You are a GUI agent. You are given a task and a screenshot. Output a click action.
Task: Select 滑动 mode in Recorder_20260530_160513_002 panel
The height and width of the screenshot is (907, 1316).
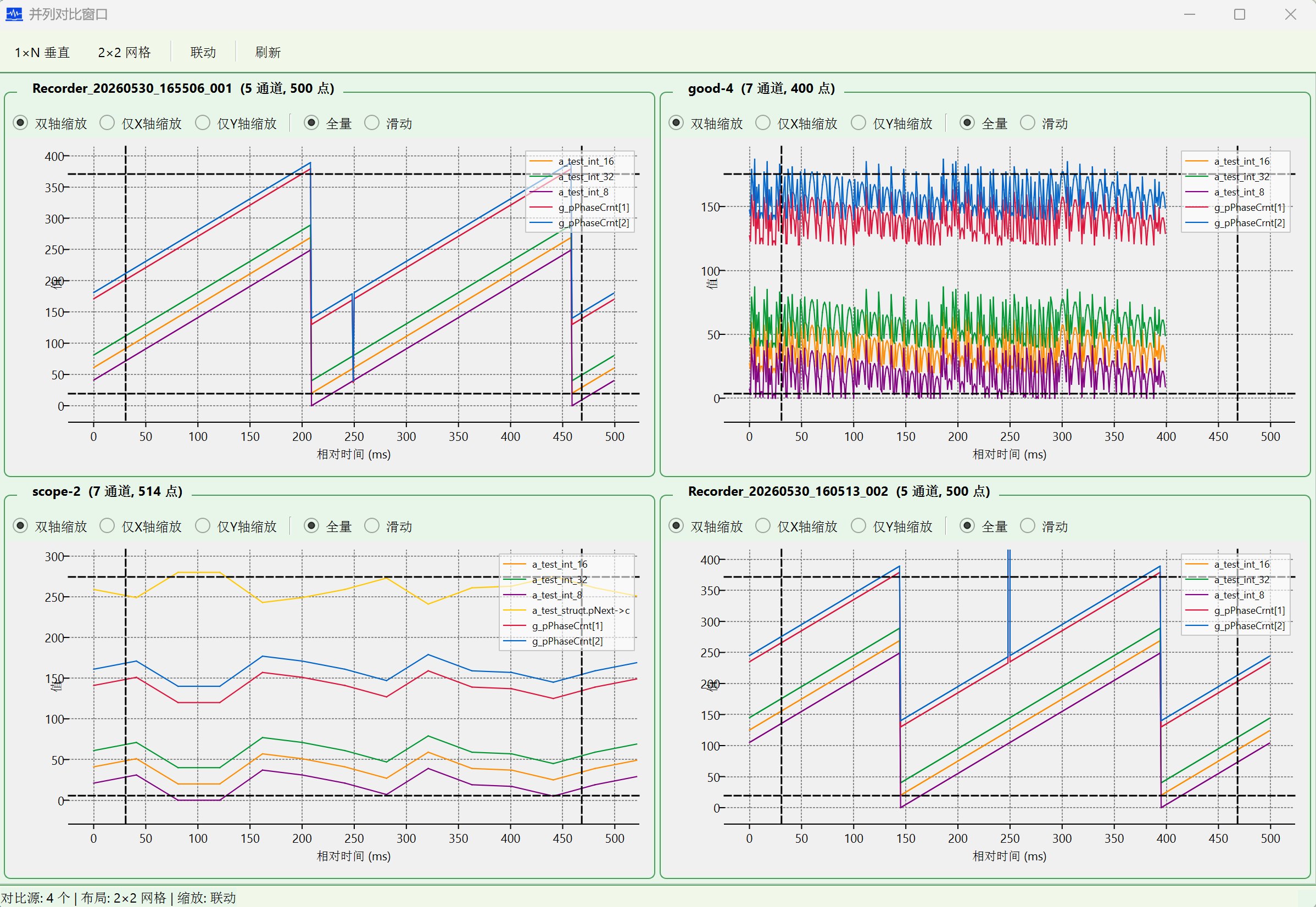pyautogui.click(x=1044, y=526)
